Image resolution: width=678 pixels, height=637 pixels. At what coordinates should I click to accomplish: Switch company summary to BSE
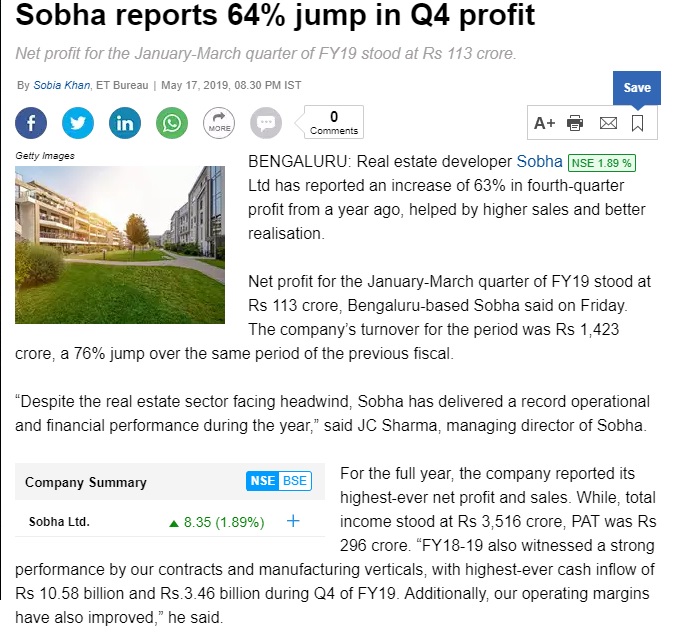[x=295, y=481]
